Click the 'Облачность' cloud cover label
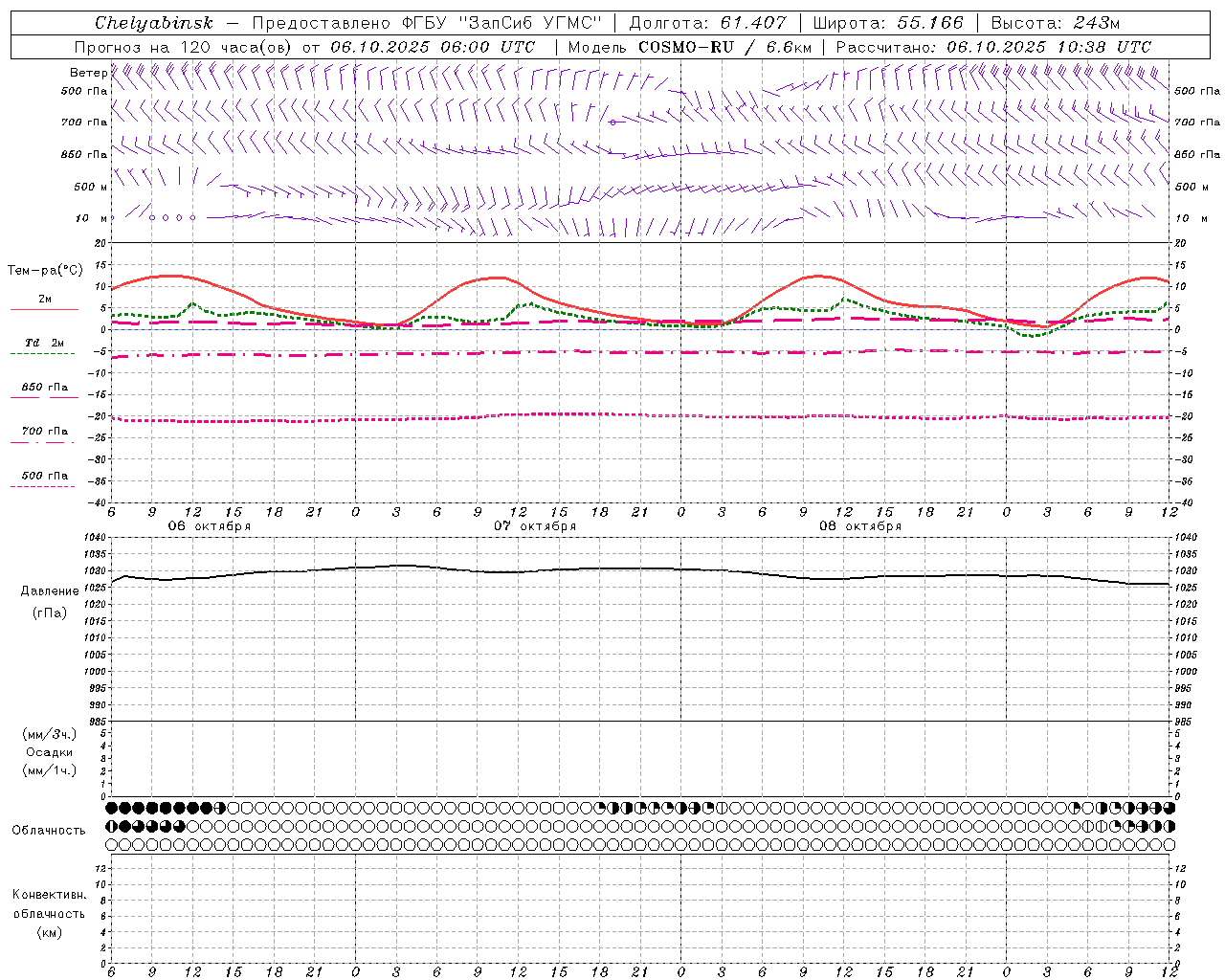 click(49, 830)
